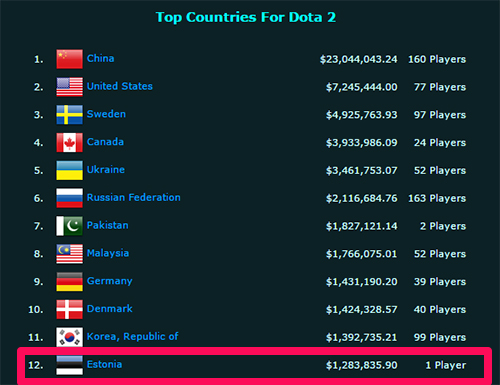Click the Sweden flag icon
The image size is (500, 385).
69,115
